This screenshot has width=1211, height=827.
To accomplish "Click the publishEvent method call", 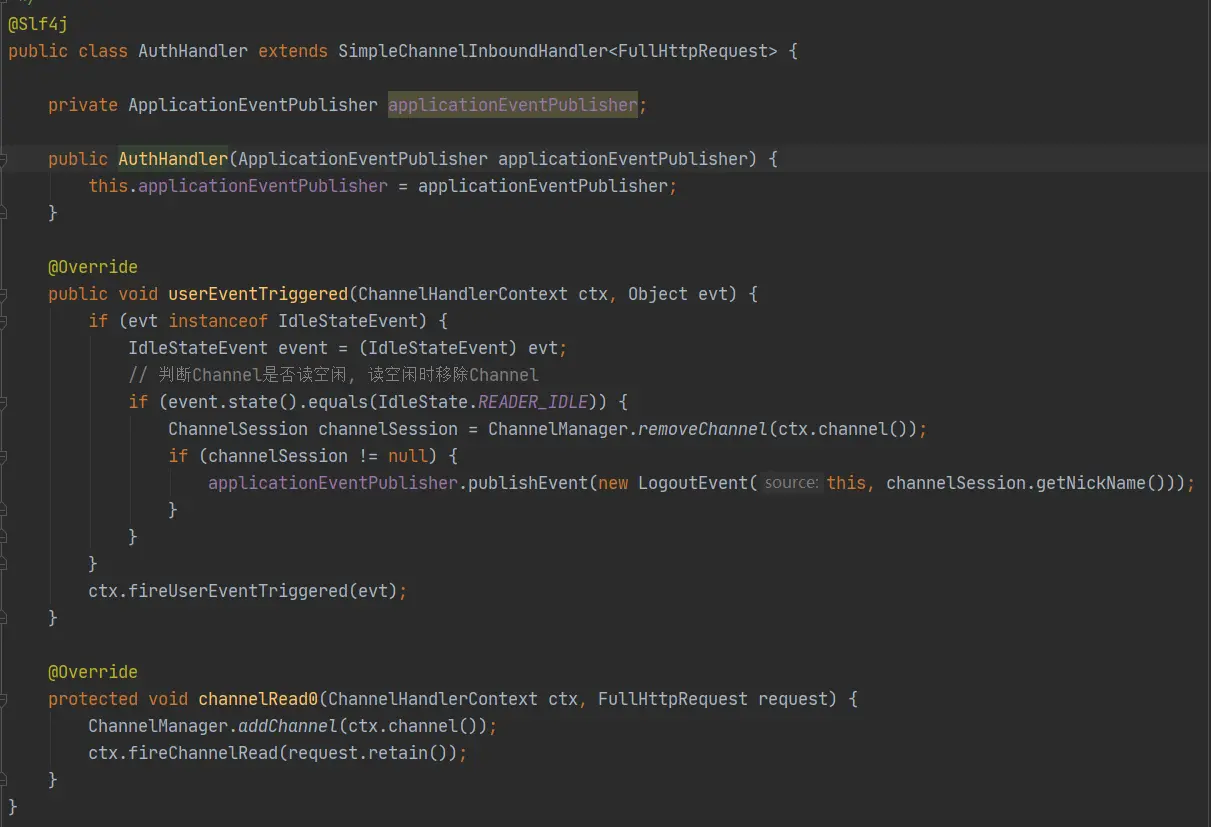I will [x=528, y=483].
